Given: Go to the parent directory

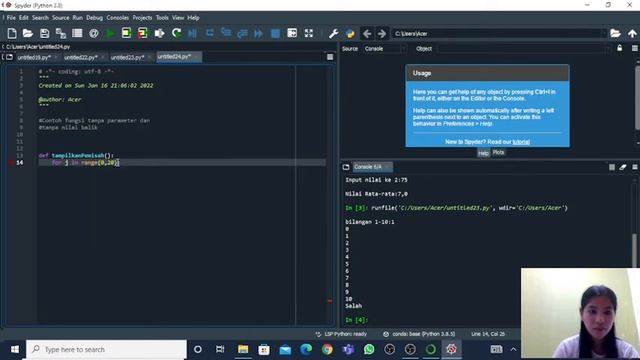Looking at the screenshot, I should [x=632, y=33].
